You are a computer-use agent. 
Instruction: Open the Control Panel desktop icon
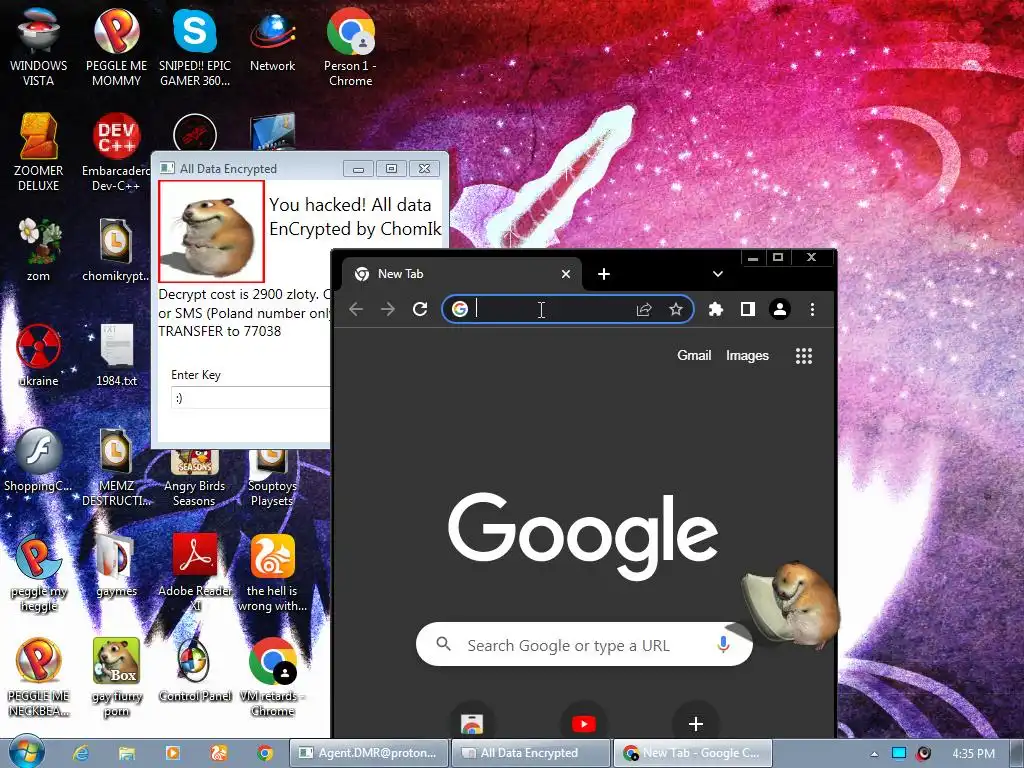195,669
